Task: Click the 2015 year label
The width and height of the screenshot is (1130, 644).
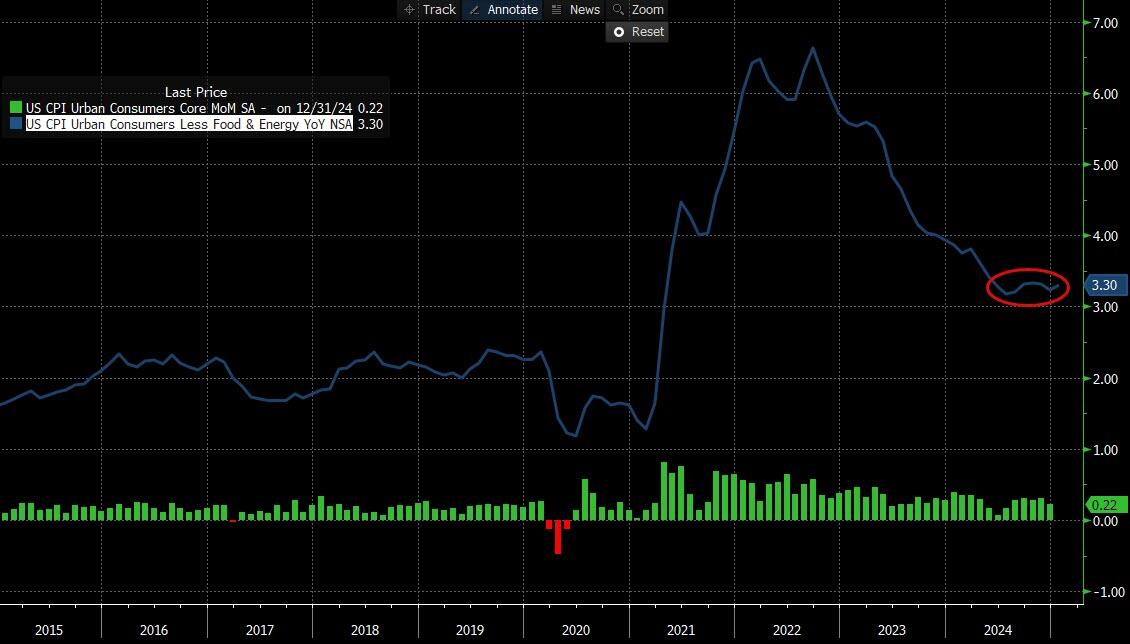Action: [x=49, y=631]
